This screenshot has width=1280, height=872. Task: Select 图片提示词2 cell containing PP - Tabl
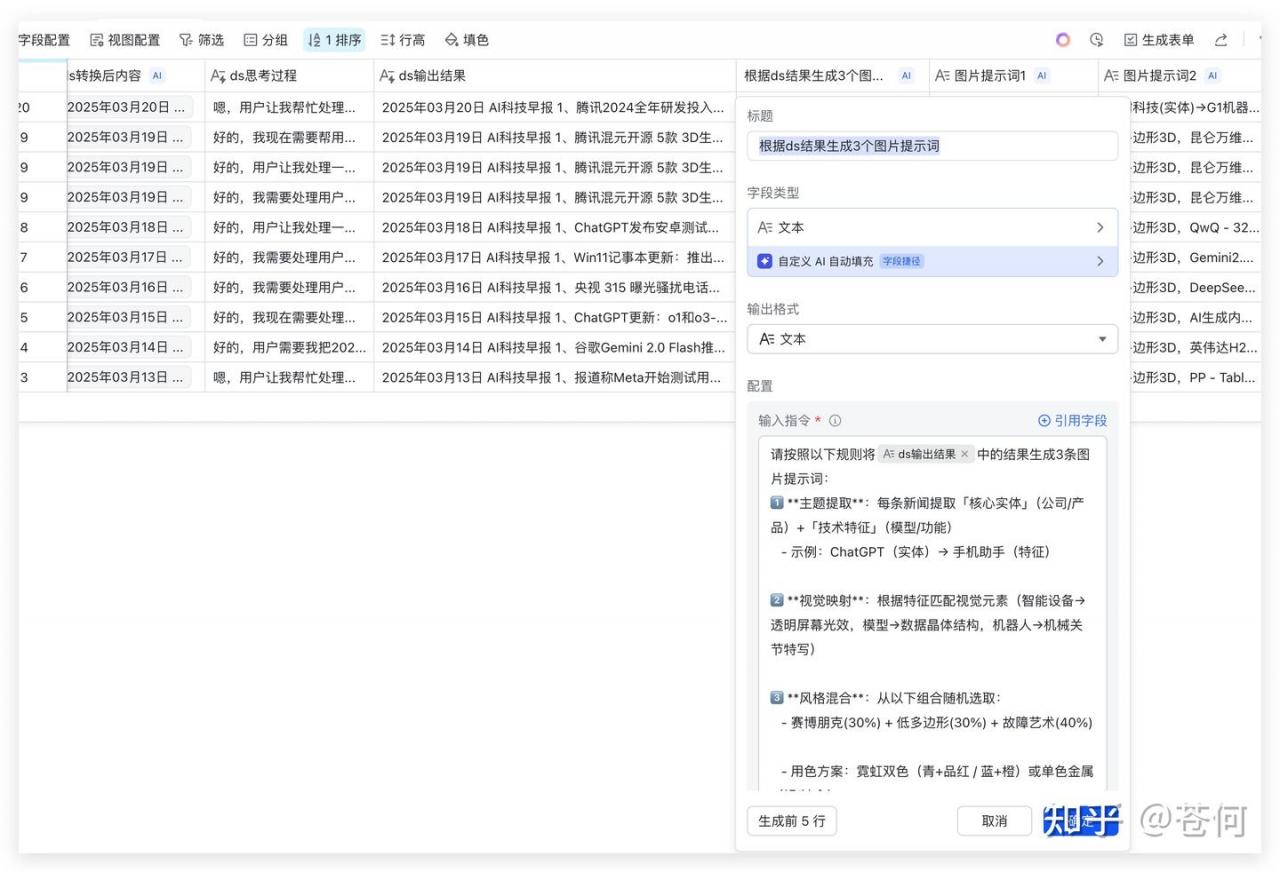(x=1195, y=377)
